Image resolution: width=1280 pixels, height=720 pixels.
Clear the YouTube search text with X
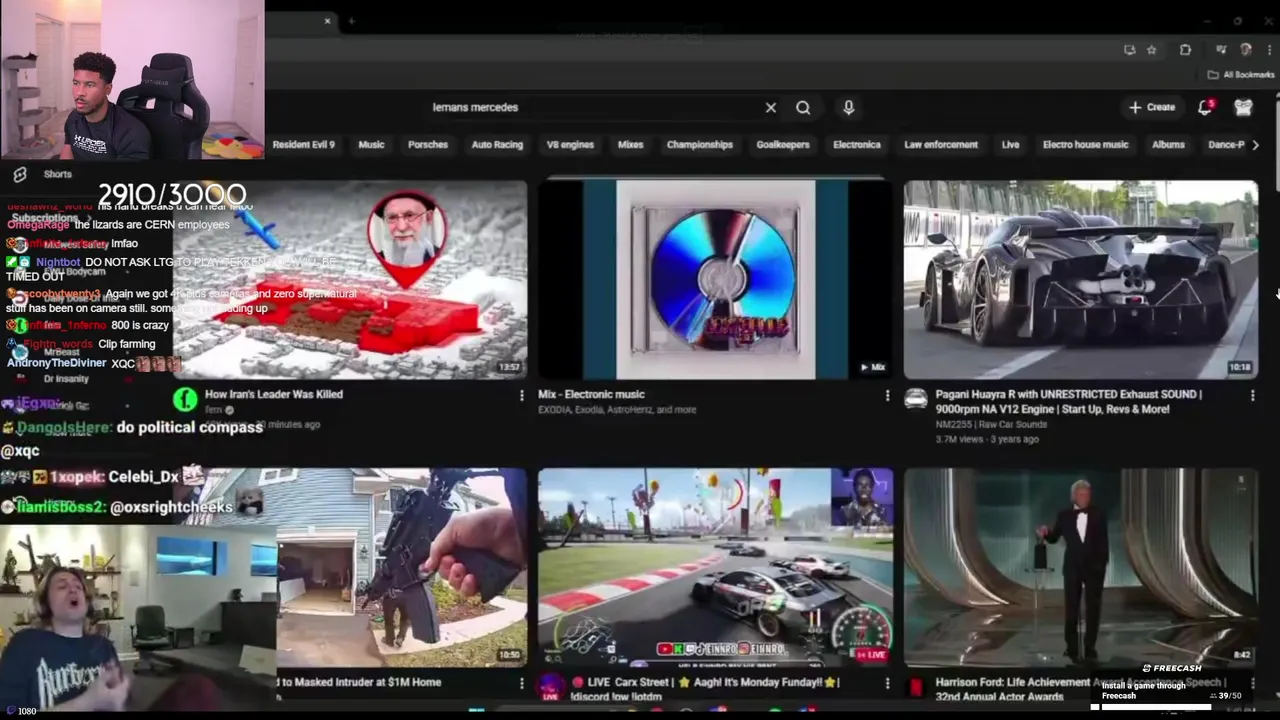[770, 107]
